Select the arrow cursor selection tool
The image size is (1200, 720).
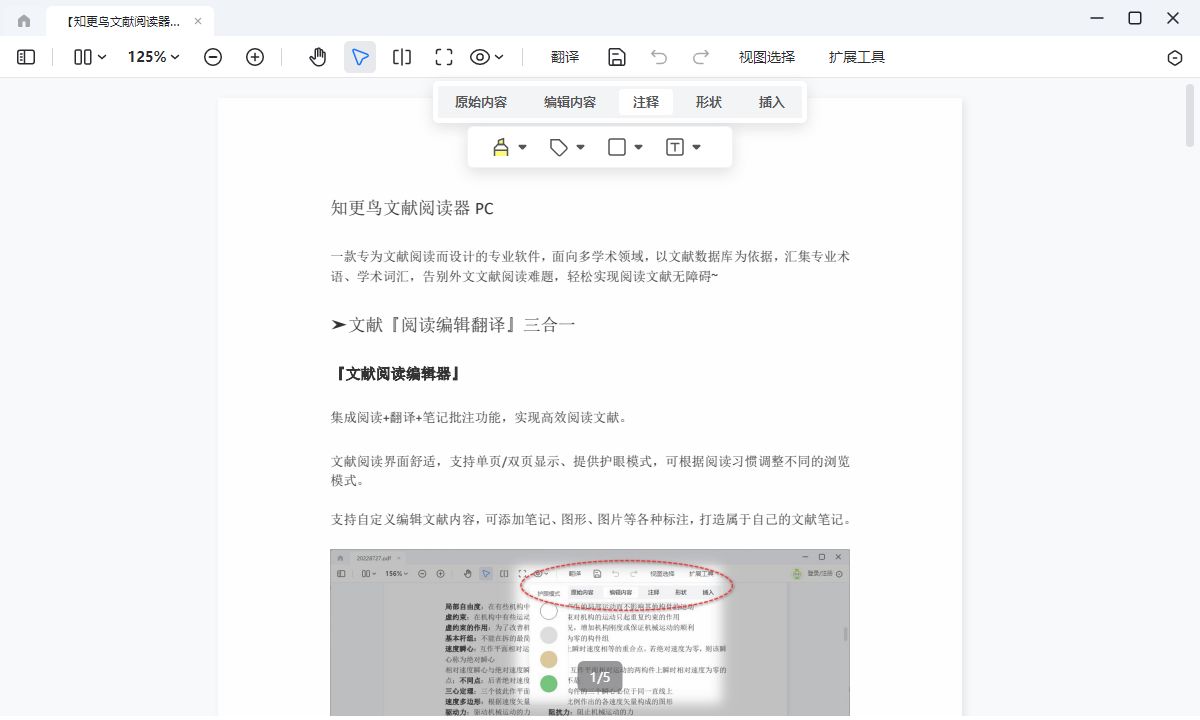click(x=360, y=57)
